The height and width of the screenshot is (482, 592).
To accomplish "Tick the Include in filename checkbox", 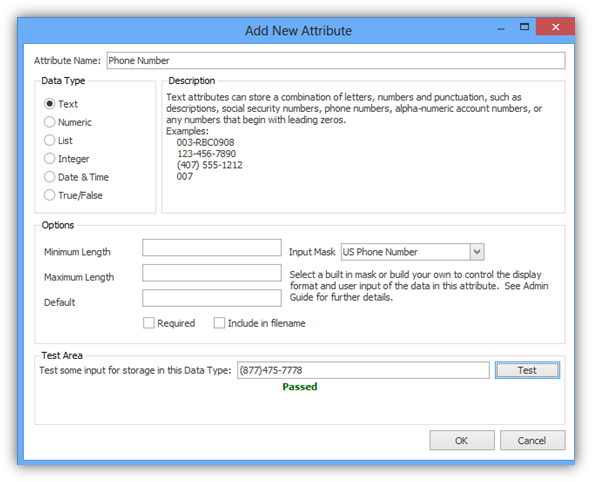I will (219, 323).
